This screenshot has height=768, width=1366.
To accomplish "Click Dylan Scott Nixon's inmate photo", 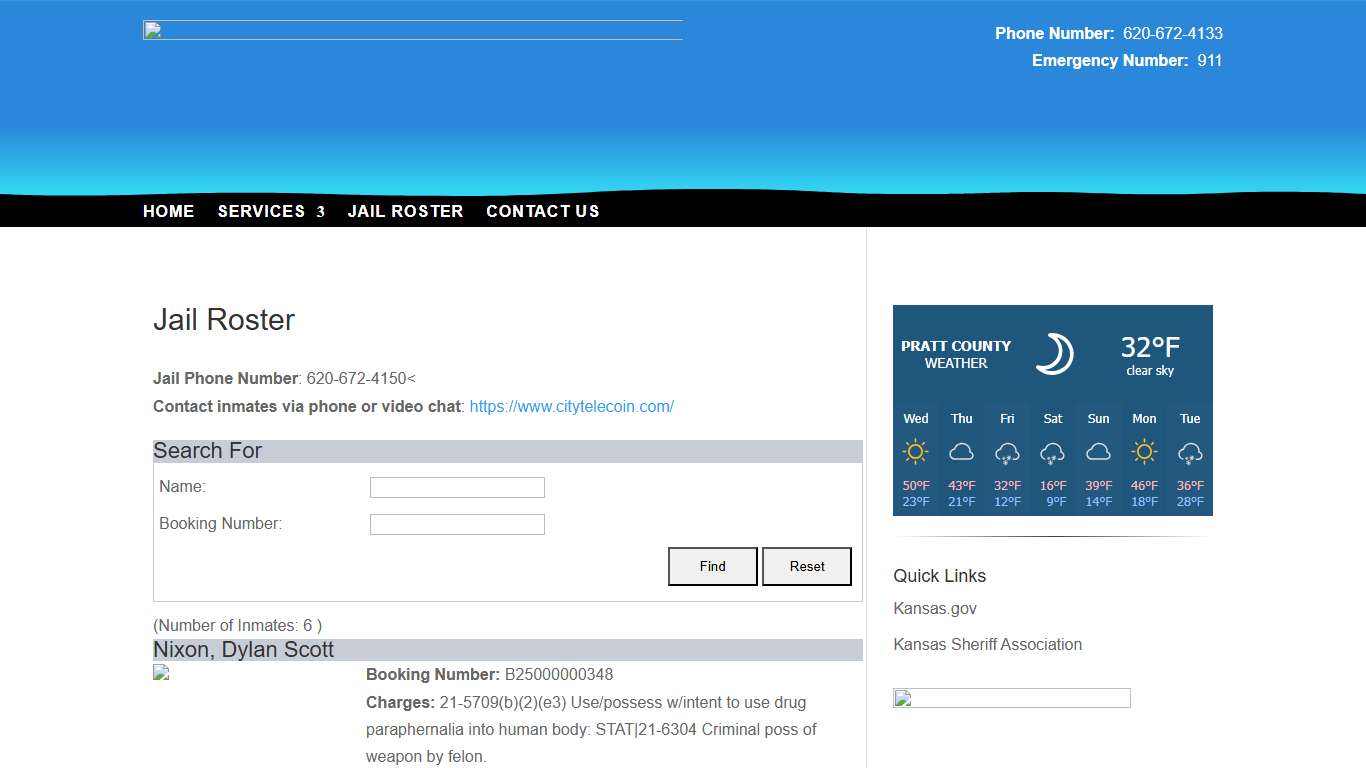I will click(162, 673).
